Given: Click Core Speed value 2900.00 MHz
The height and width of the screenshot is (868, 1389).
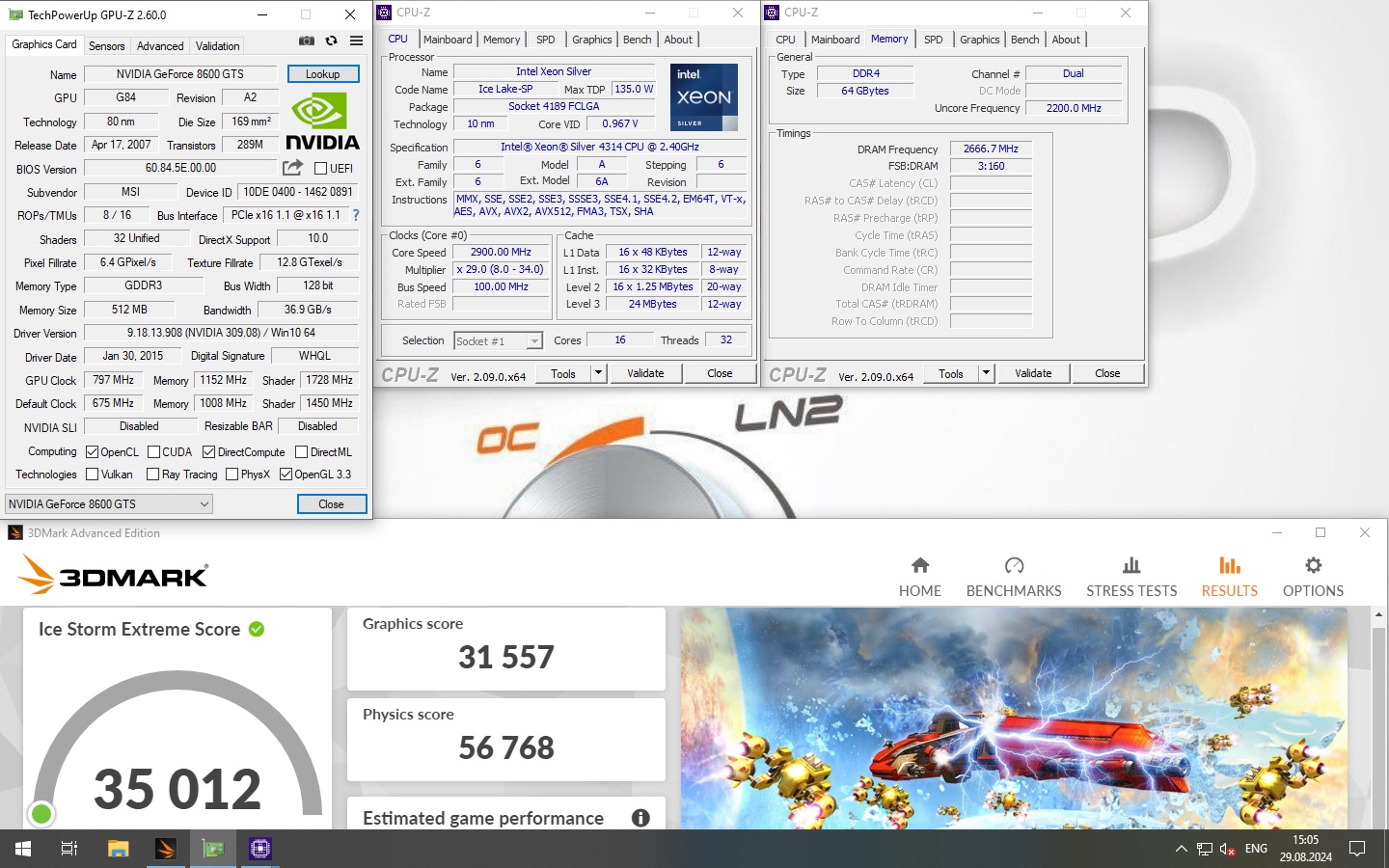Looking at the screenshot, I should 502,253.
